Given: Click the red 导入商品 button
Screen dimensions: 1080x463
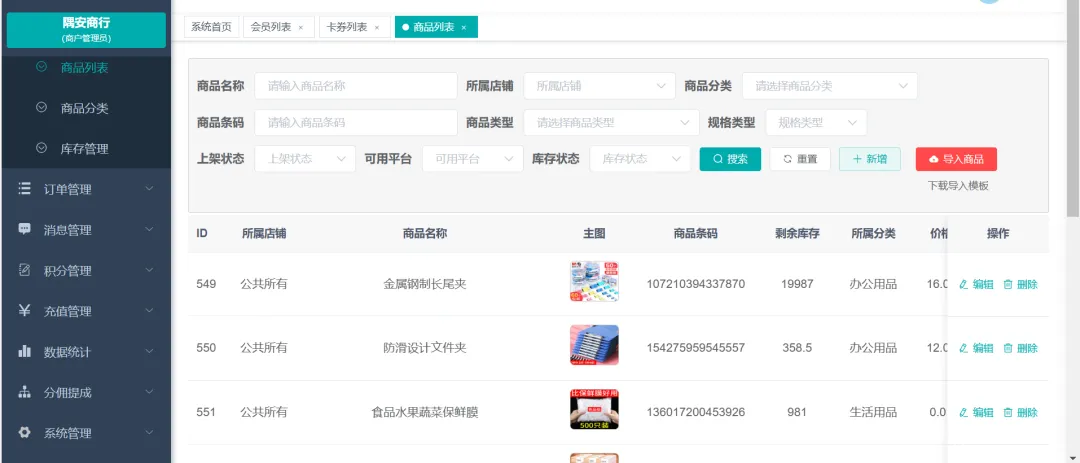Looking at the screenshot, I should coord(956,159).
